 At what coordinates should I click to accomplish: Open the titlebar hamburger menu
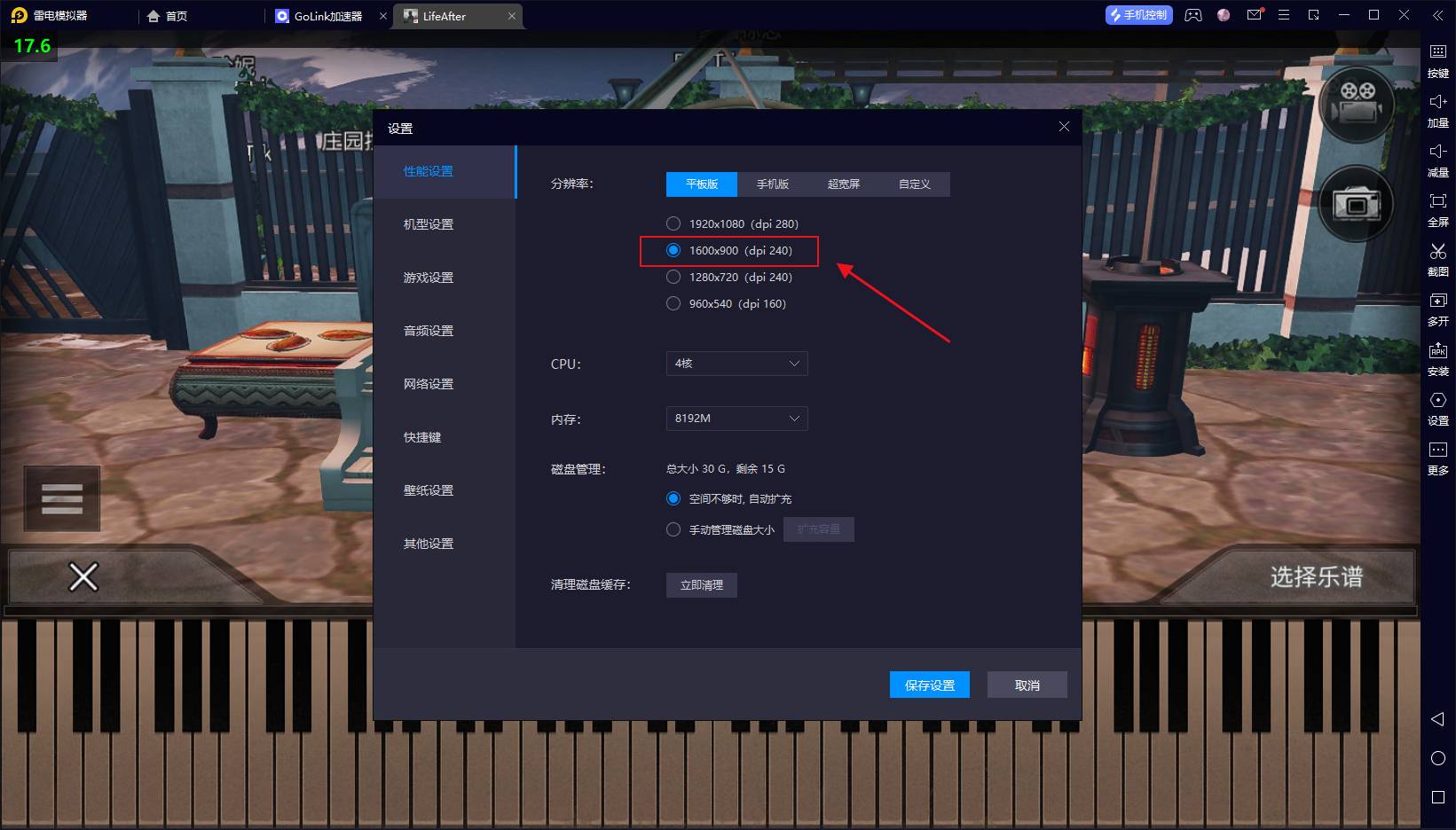point(1283,15)
